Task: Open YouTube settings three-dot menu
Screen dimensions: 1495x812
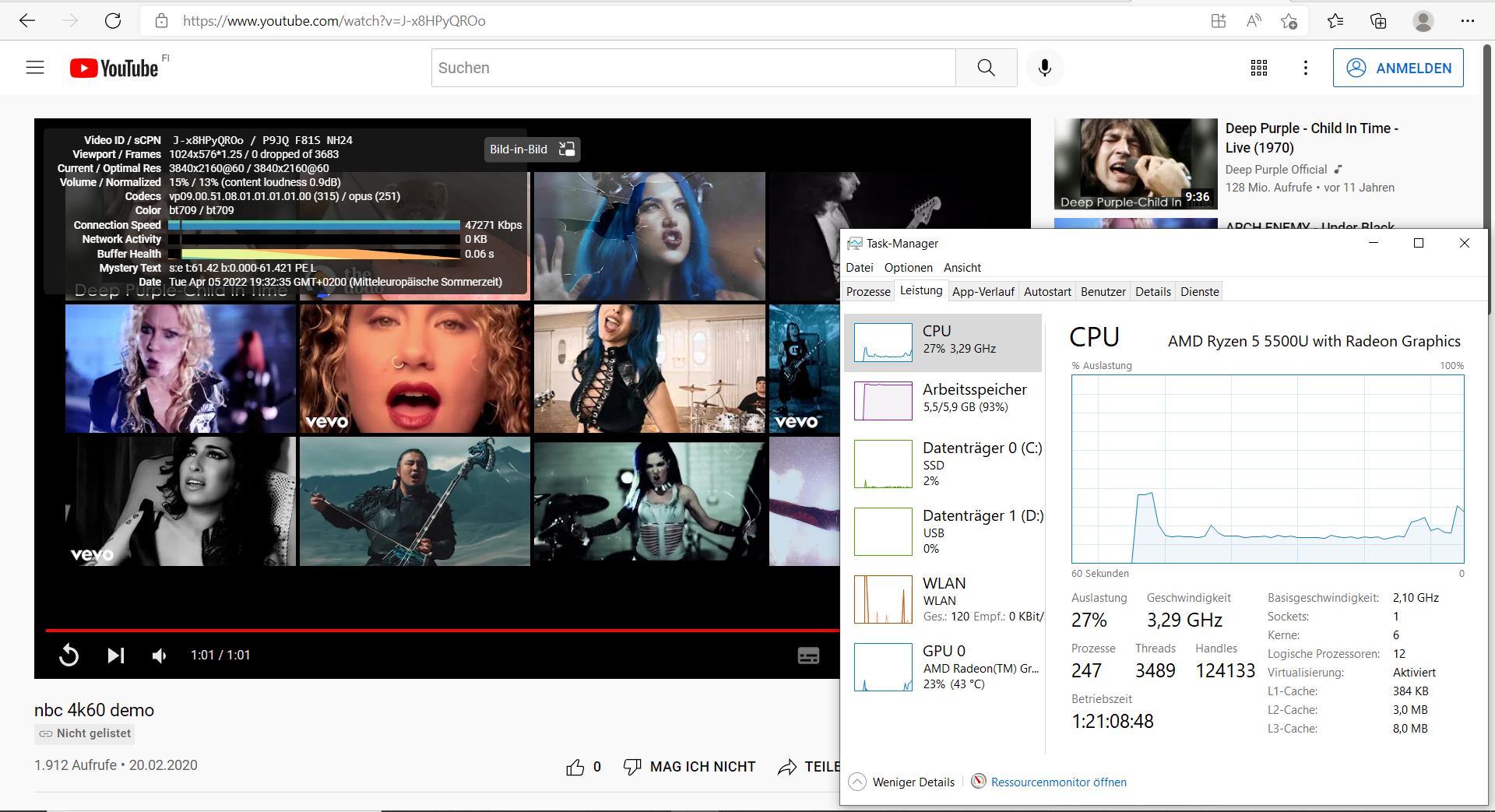Action: click(1306, 68)
